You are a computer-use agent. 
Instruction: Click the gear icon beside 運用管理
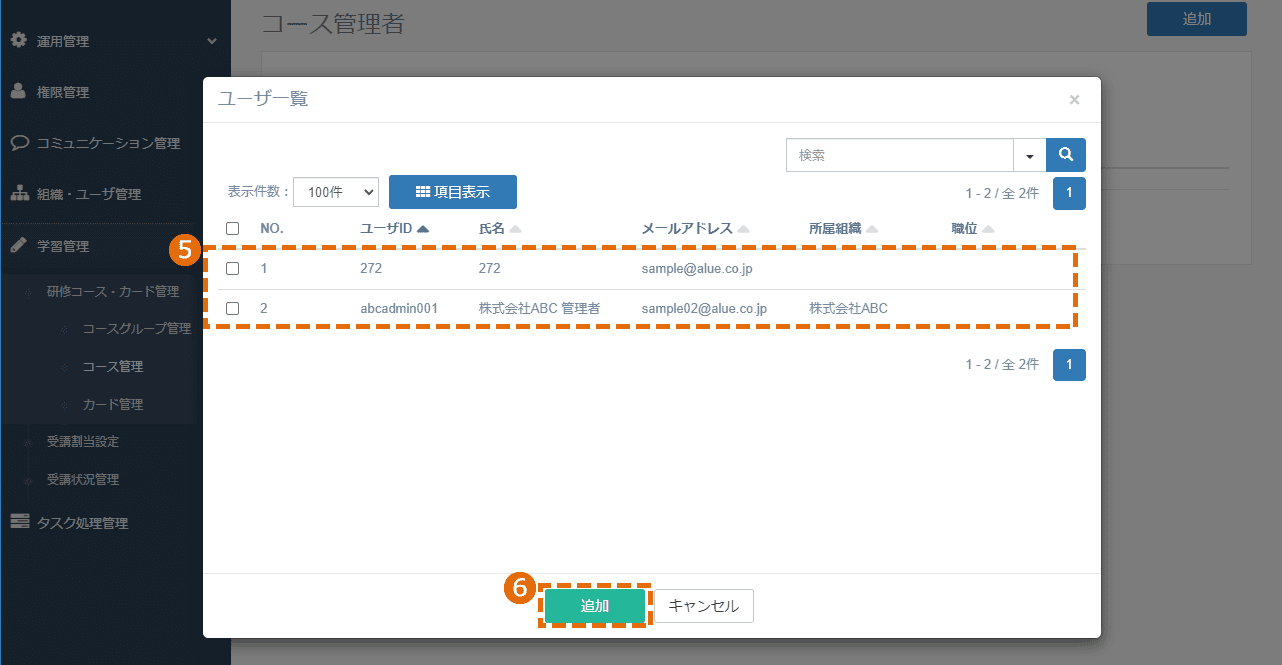18,40
